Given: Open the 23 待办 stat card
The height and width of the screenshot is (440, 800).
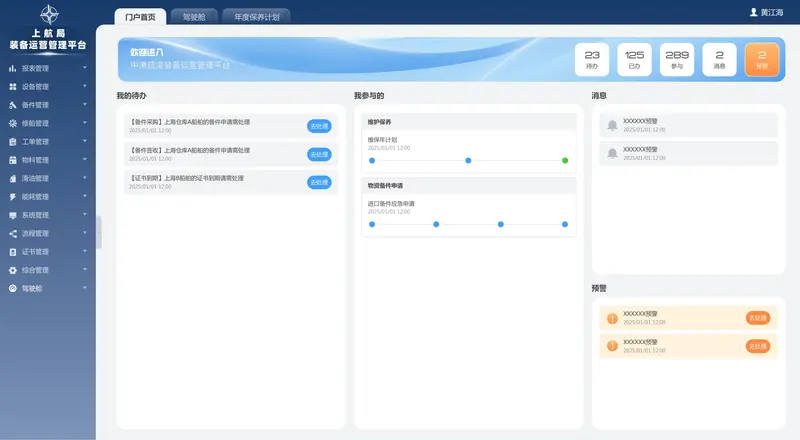Looking at the screenshot, I should point(592,60).
